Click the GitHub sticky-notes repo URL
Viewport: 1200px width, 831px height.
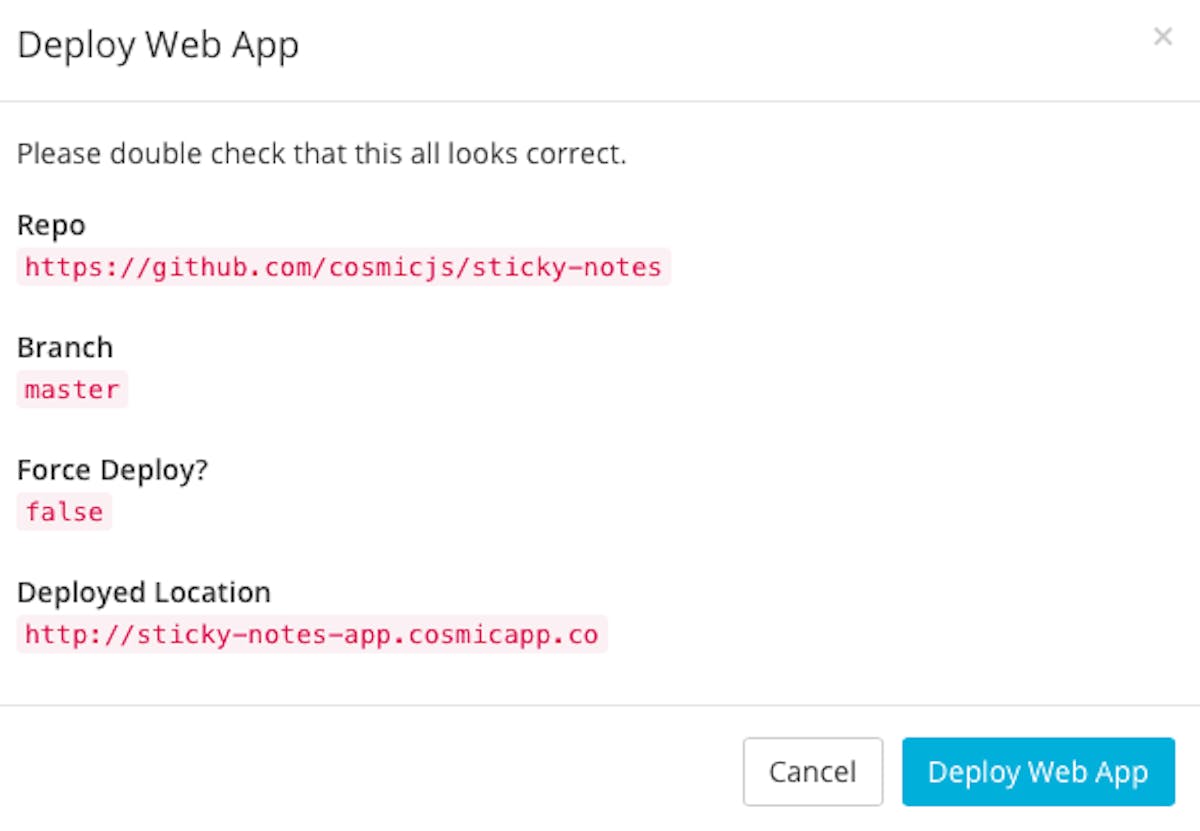(343, 267)
